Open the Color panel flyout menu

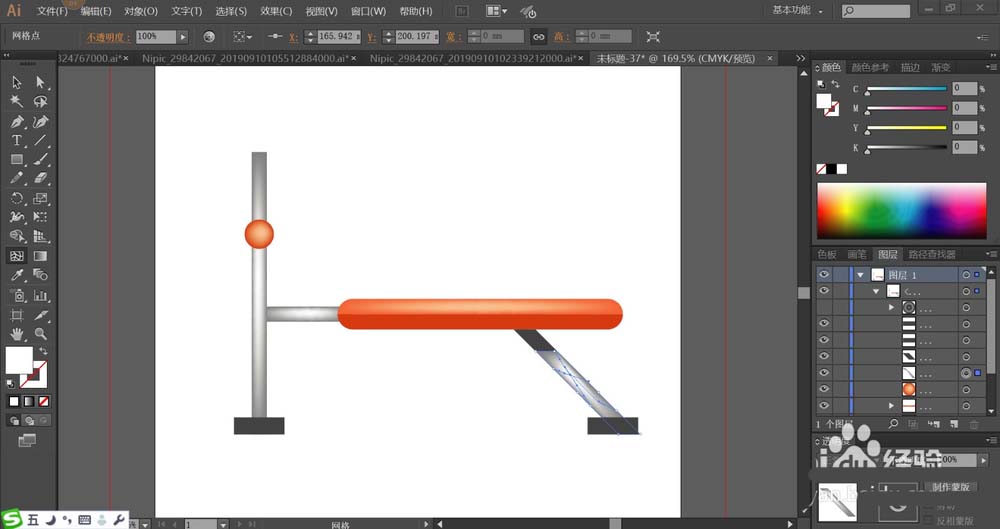coord(990,67)
